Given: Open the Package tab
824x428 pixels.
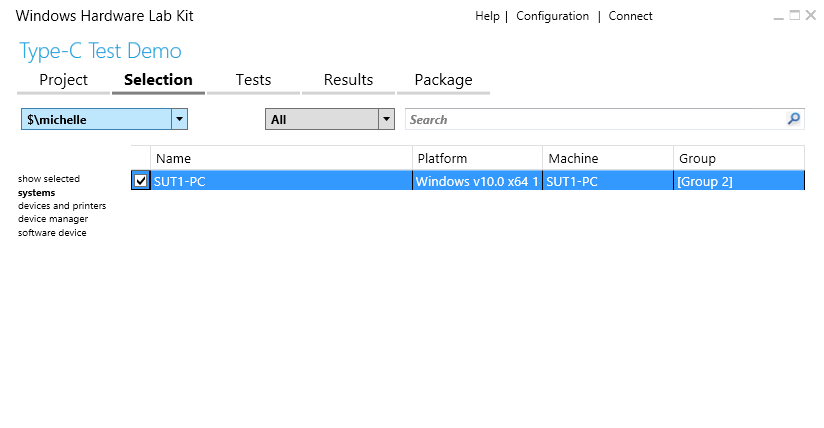Looking at the screenshot, I should pyautogui.click(x=444, y=80).
